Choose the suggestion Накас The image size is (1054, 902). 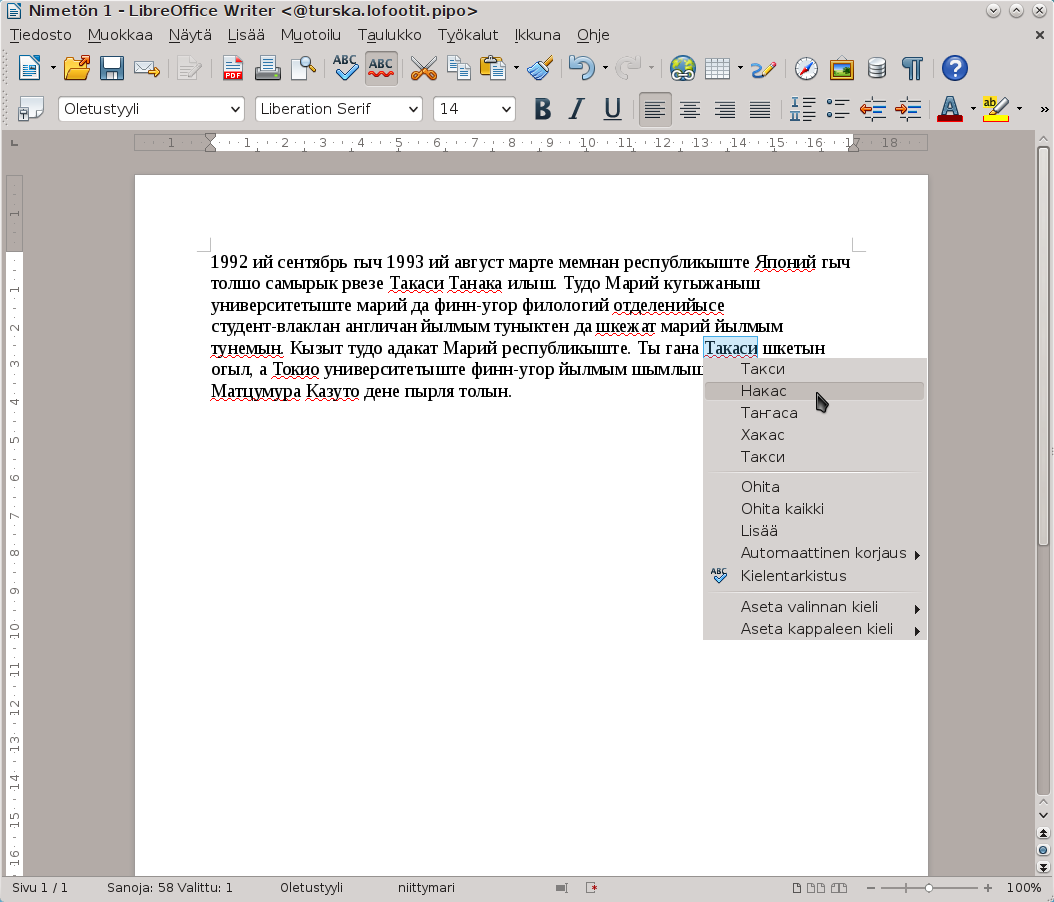pyautogui.click(x=814, y=391)
